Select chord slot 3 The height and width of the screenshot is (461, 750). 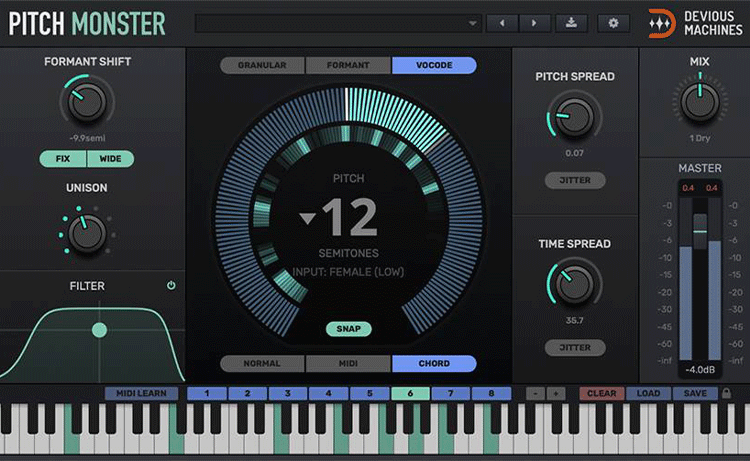tap(288, 393)
